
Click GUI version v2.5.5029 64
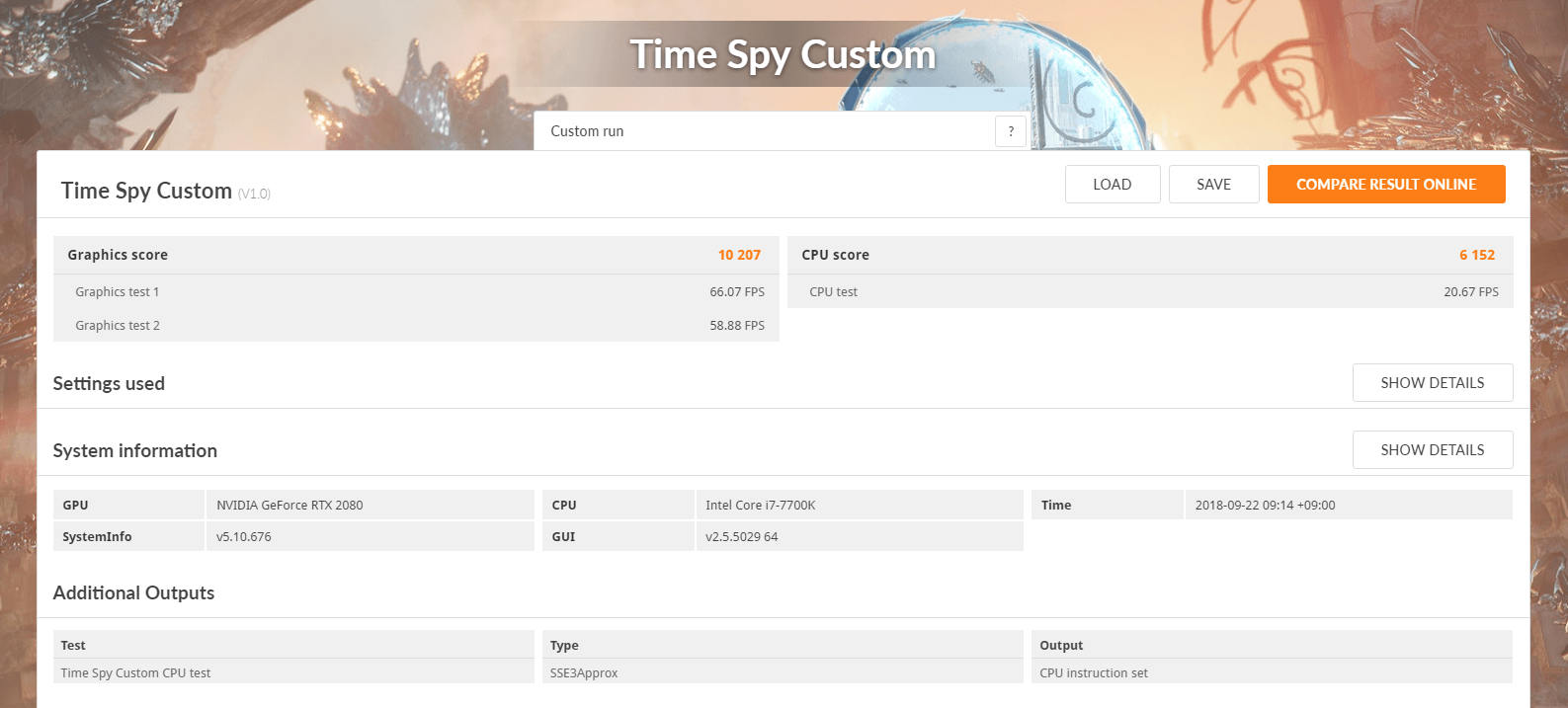click(x=860, y=536)
